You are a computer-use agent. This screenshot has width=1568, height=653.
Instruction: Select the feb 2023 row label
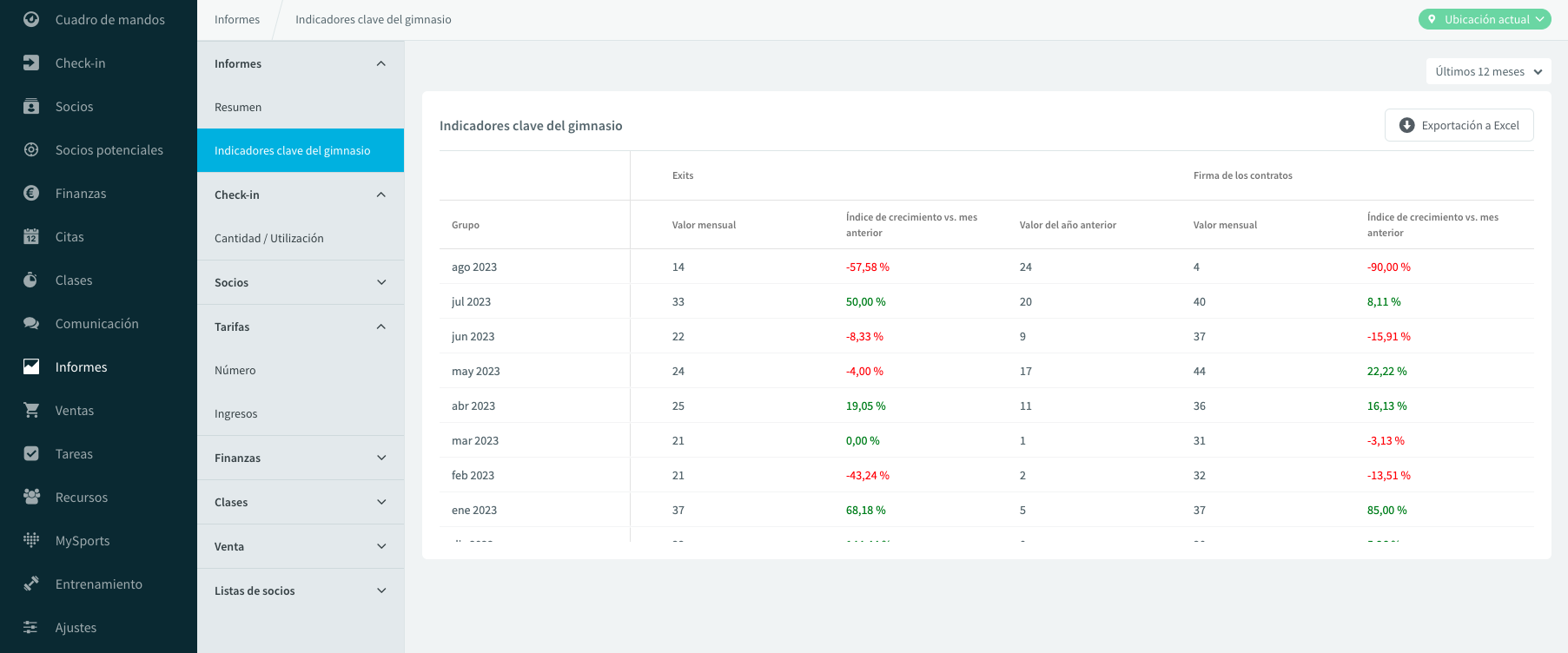pyautogui.click(x=473, y=475)
